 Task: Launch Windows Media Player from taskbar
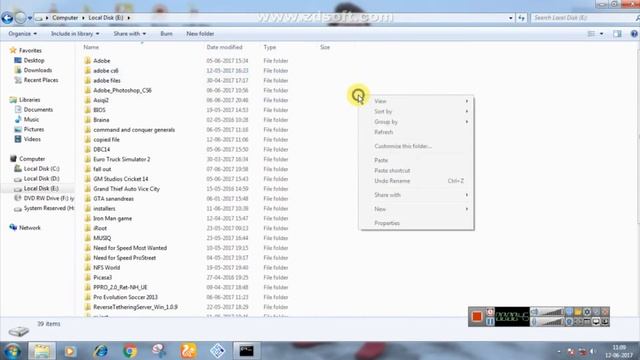pyautogui.click(x=70, y=351)
